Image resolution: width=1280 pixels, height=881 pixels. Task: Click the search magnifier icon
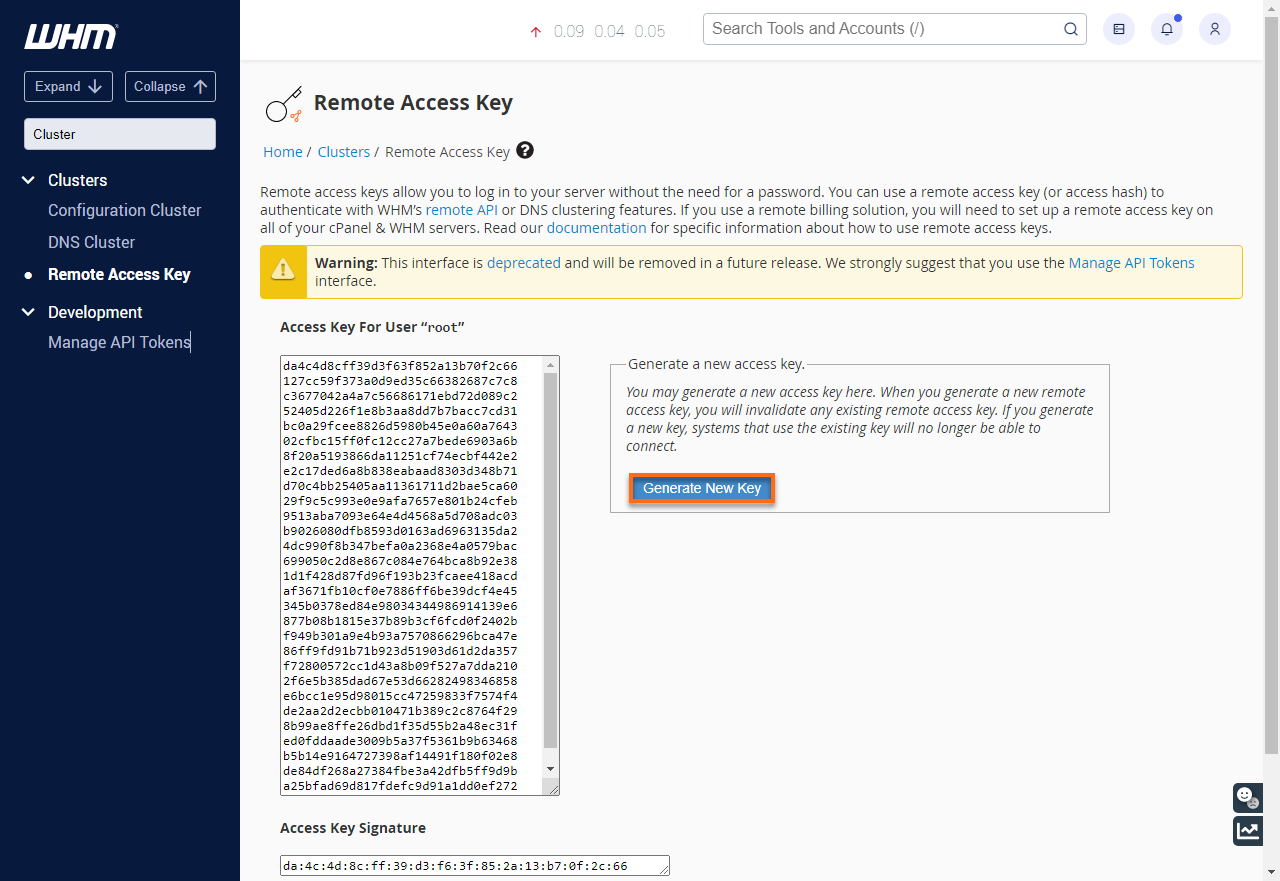(1070, 29)
